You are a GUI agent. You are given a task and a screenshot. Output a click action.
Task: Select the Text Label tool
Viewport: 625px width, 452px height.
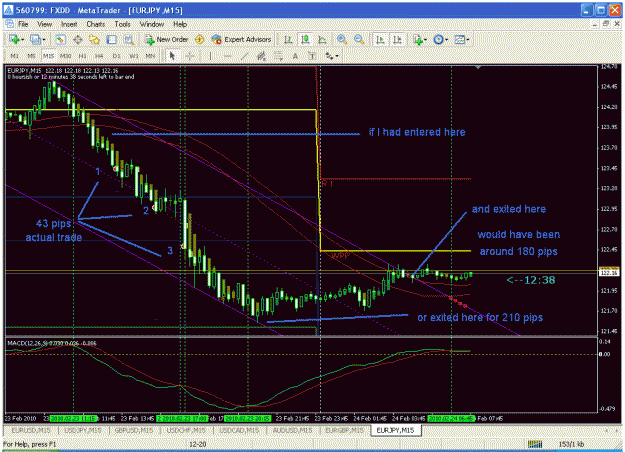pyautogui.click(x=312, y=56)
